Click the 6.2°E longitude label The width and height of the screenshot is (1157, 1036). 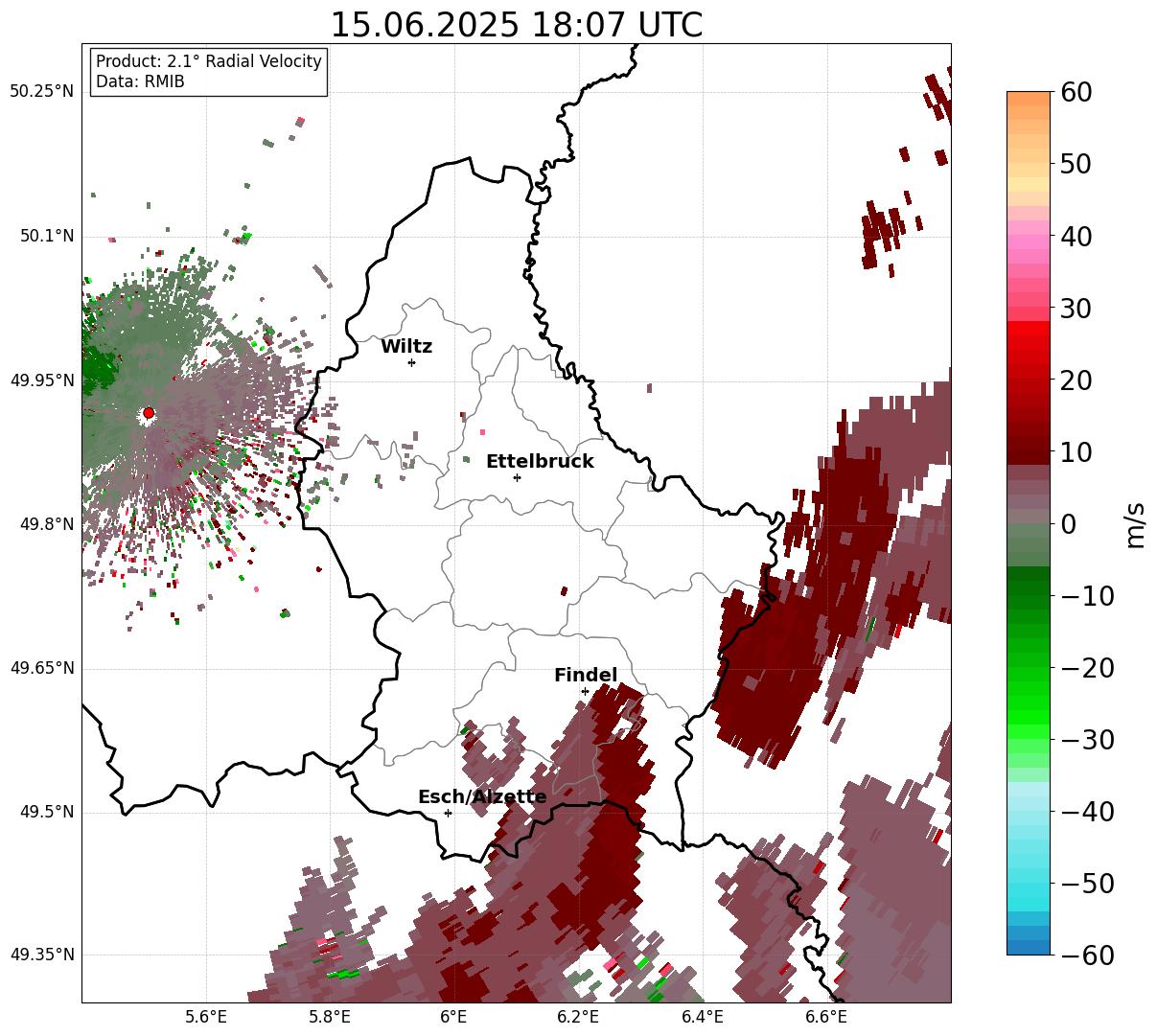[x=579, y=1018]
